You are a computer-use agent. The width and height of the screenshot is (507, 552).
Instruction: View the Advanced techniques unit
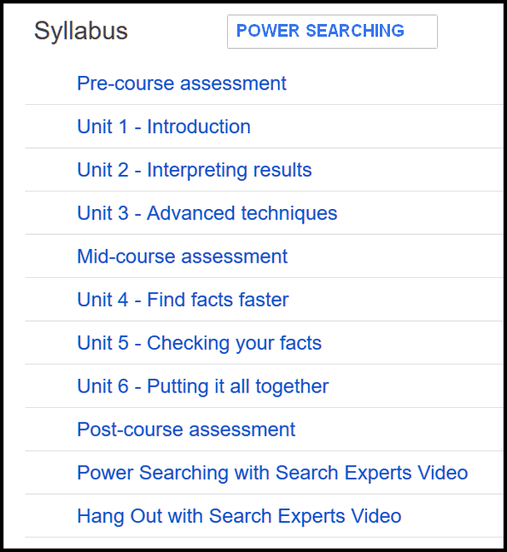click(207, 213)
